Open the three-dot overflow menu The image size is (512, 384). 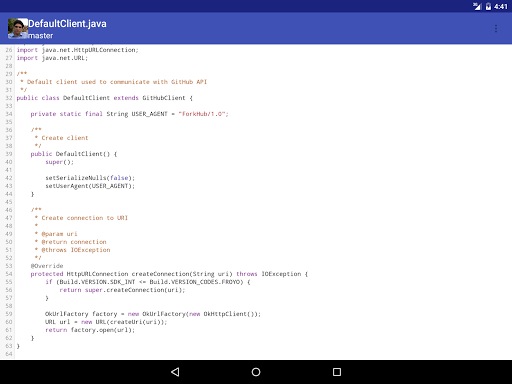[496, 29]
